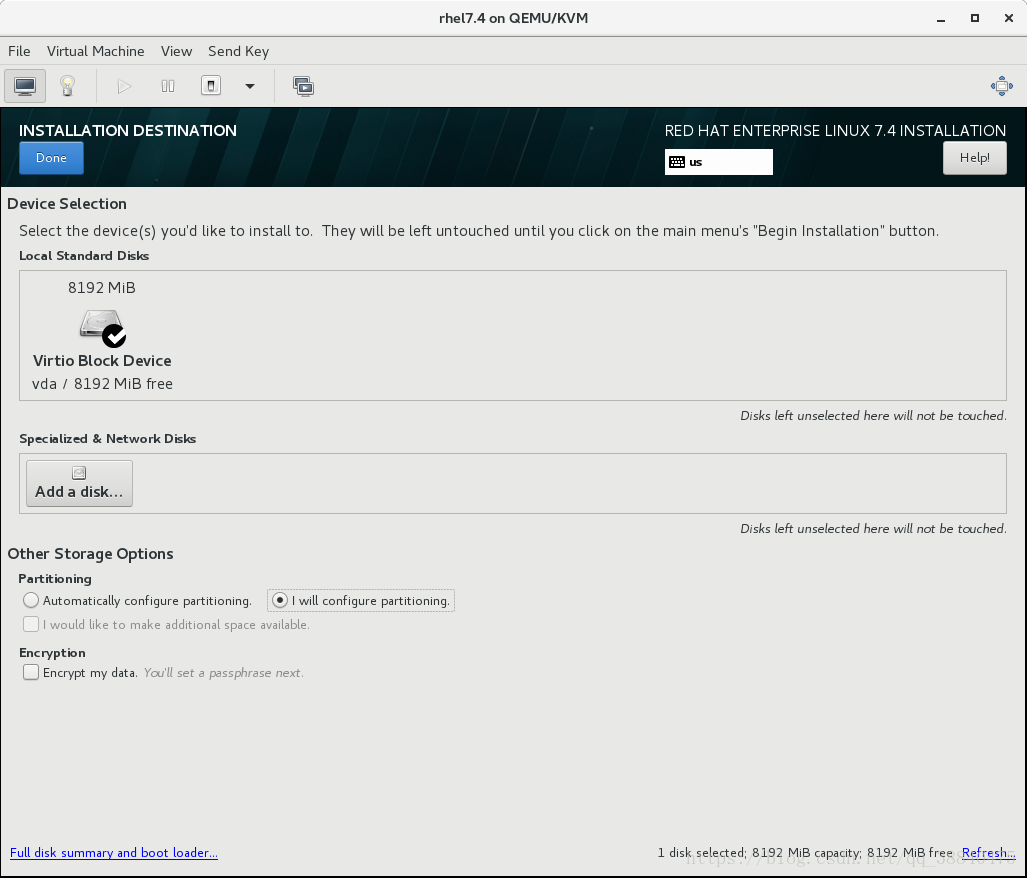Image resolution: width=1027 pixels, height=878 pixels.
Task: Click the blue Done button
Action: [x=51, y=158]
